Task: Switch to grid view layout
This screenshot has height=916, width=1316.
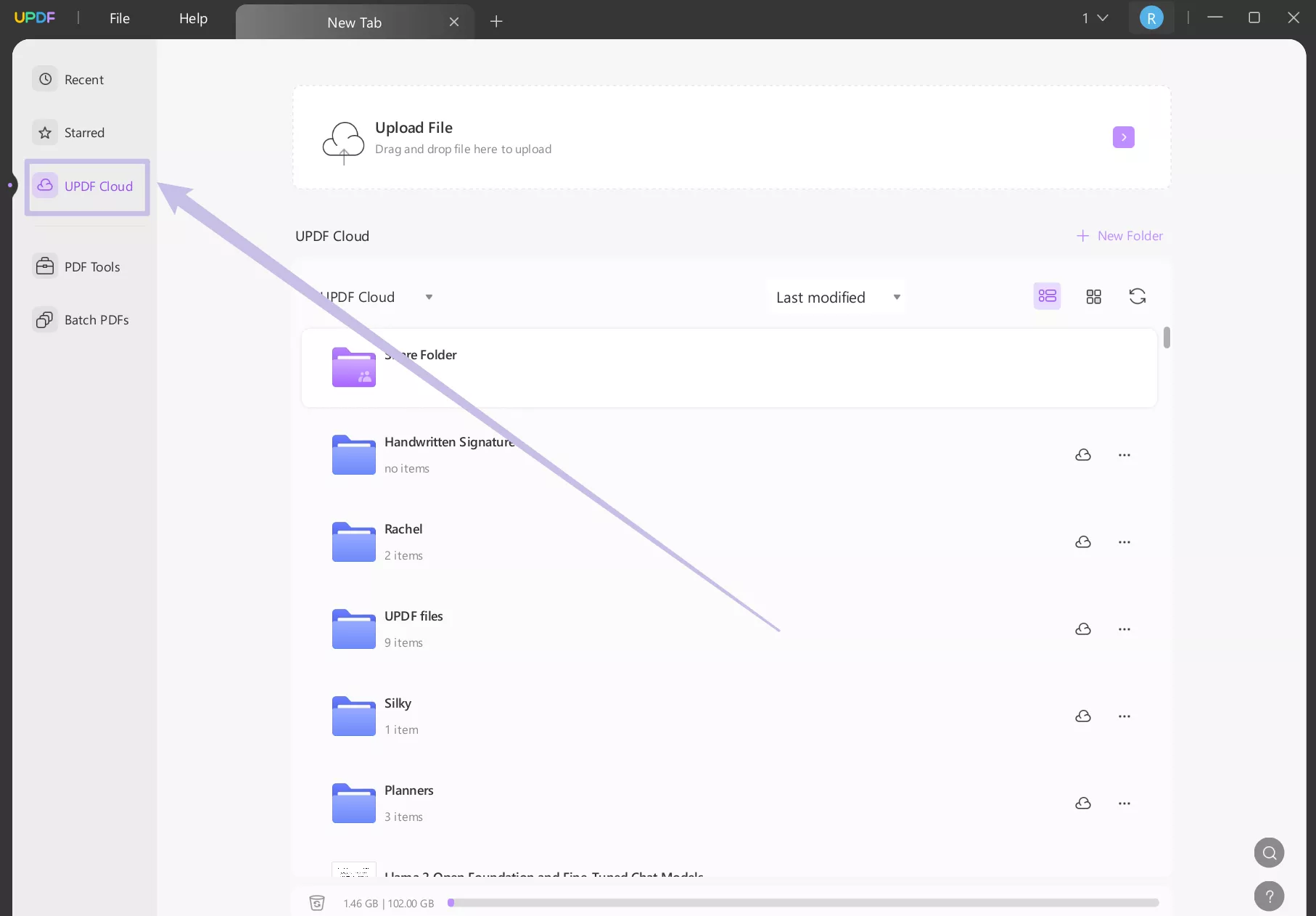Action: coord(1093,296)
